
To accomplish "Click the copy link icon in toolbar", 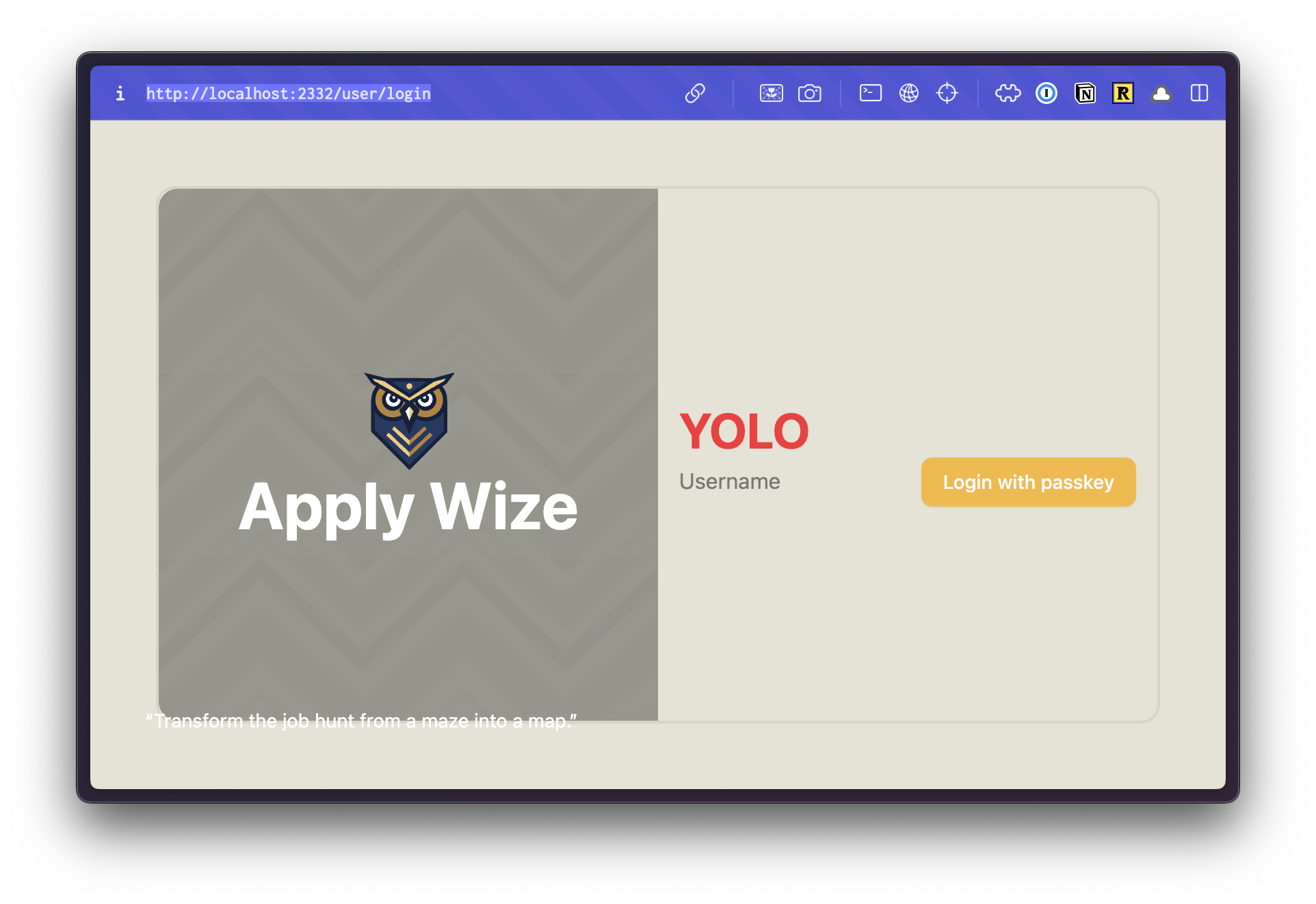I will 696,93.
